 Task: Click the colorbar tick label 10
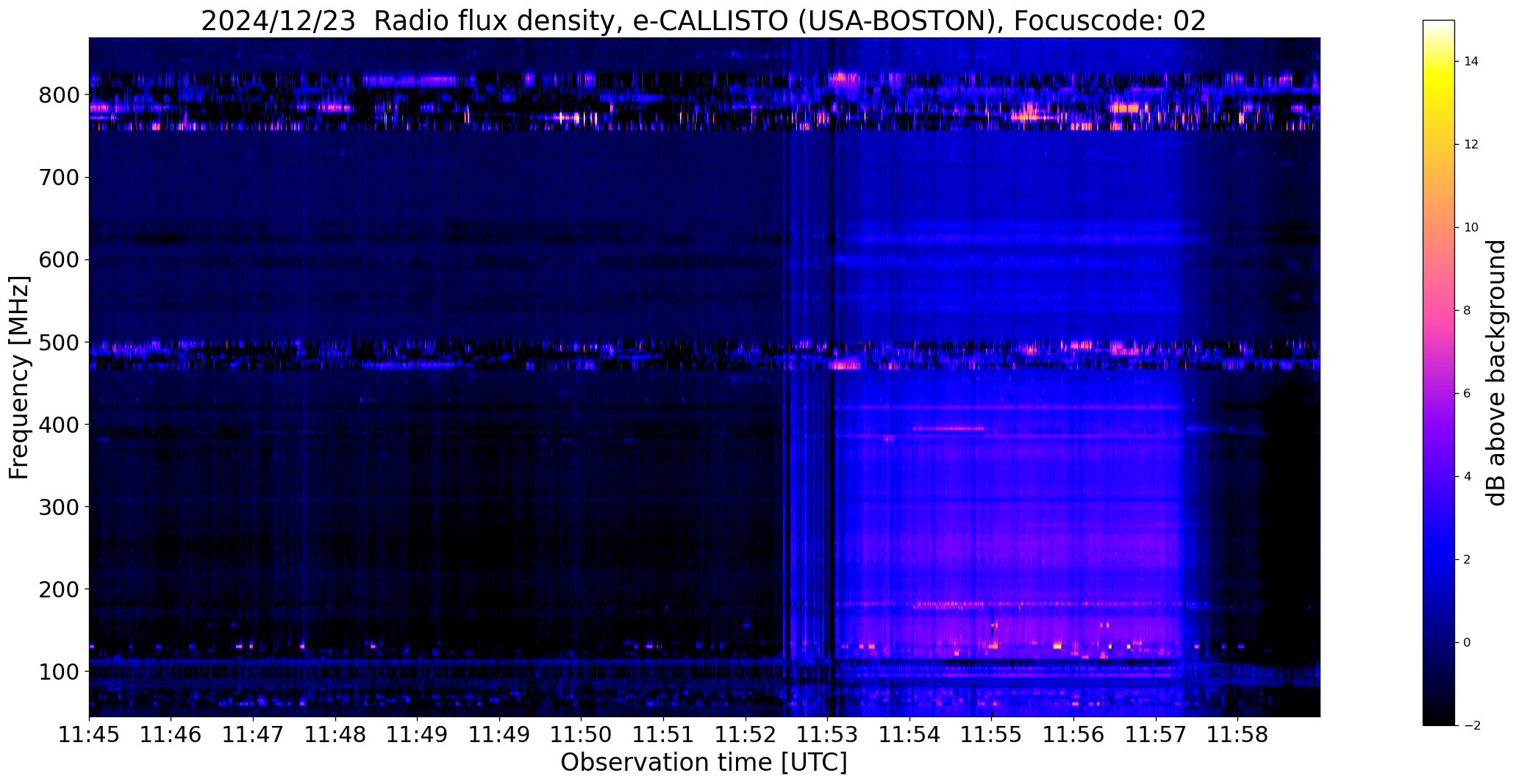[1471, 228]
